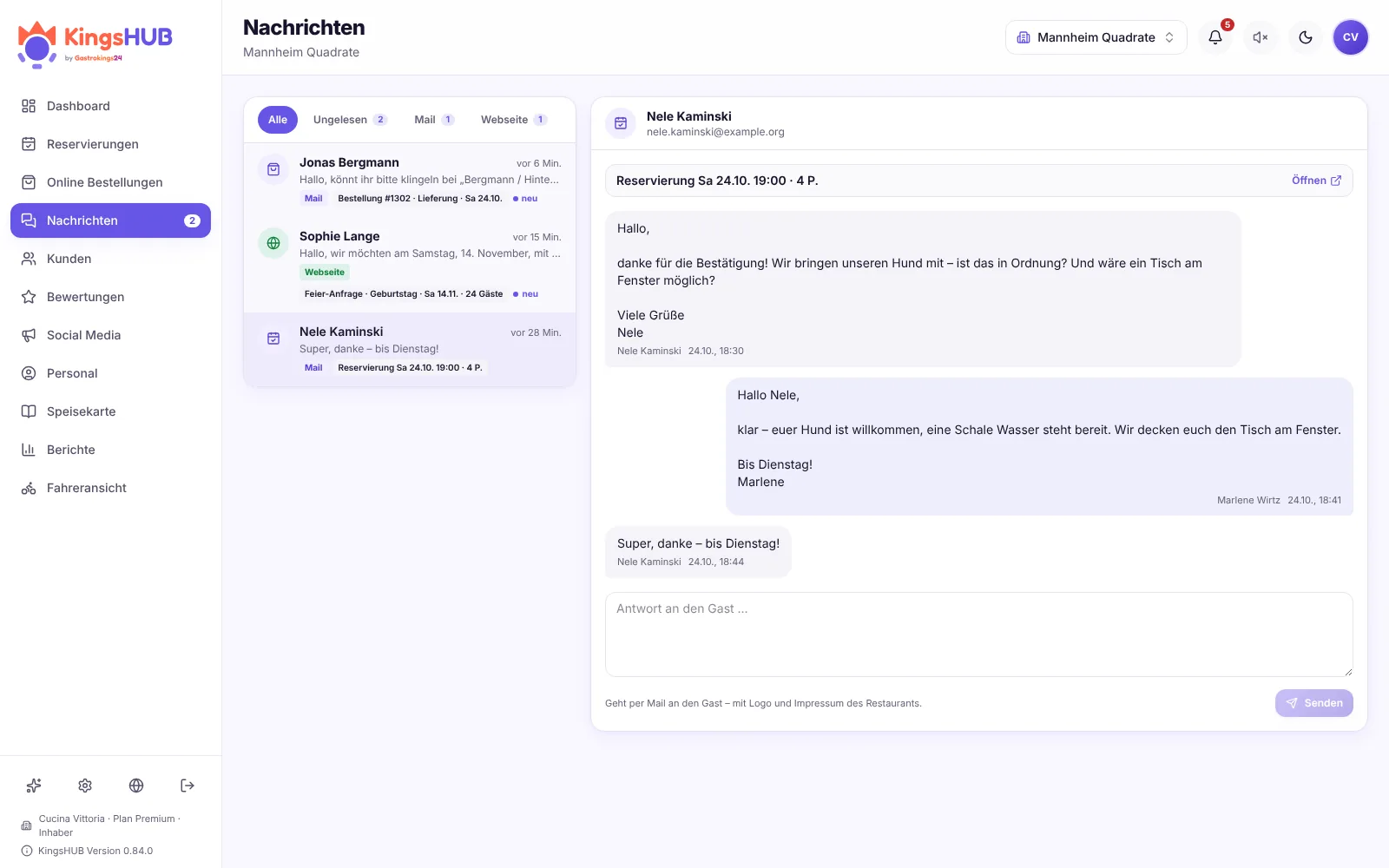Click the globe icon in the sidebar footer
The height and width of the screenshot is (868, 1389).
pyautogui.click(x=136, y=786)
